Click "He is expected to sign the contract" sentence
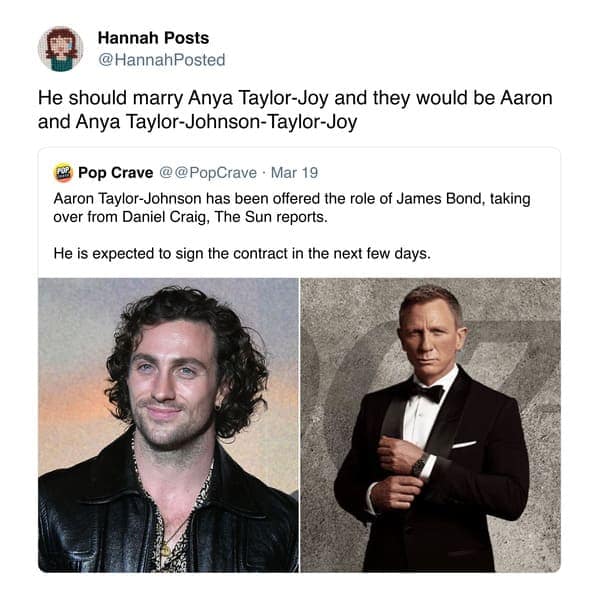599x599 pixels. click(242, 253)
